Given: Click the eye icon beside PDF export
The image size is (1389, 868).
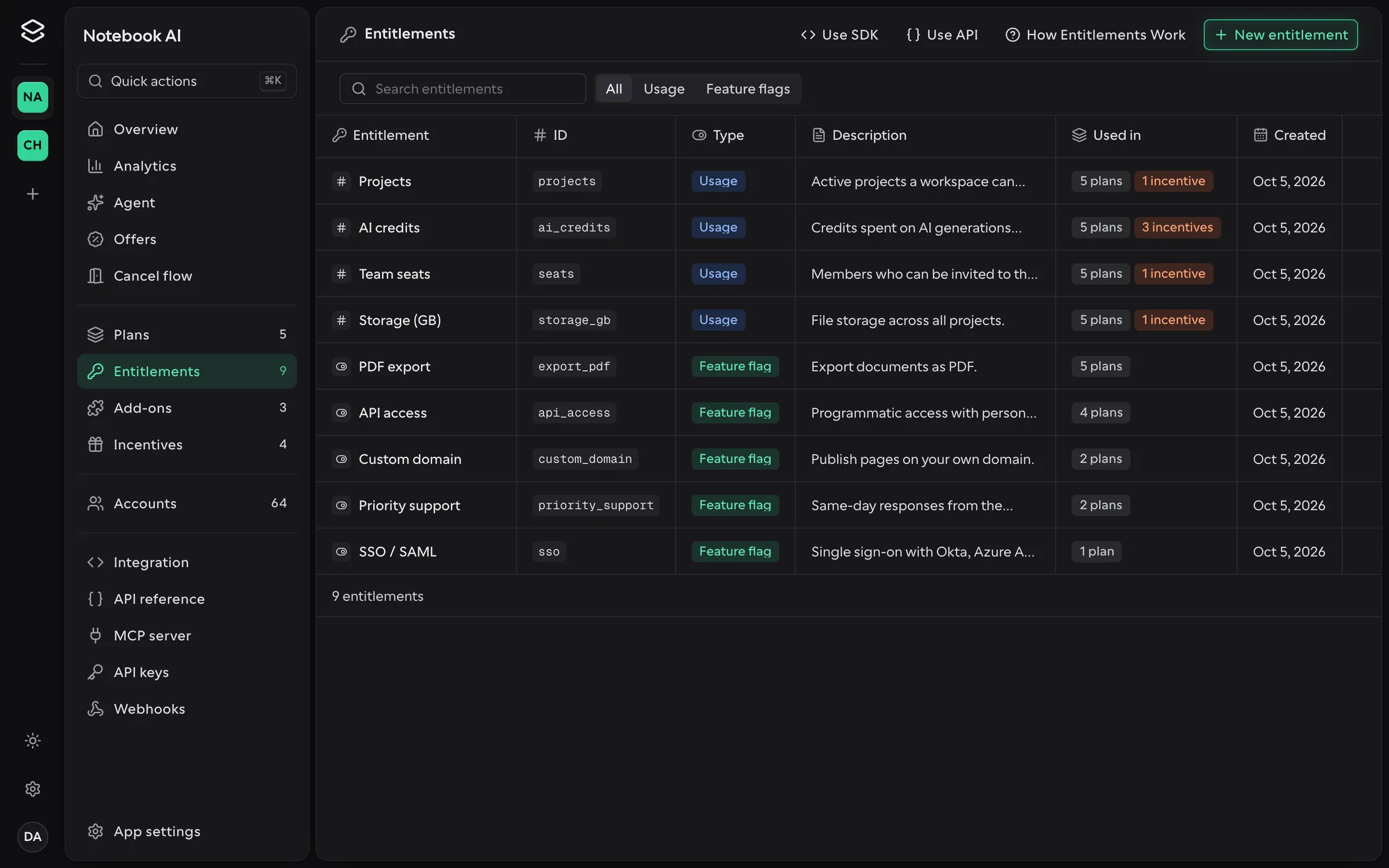Looking at the screenshot, I should 341,366.
